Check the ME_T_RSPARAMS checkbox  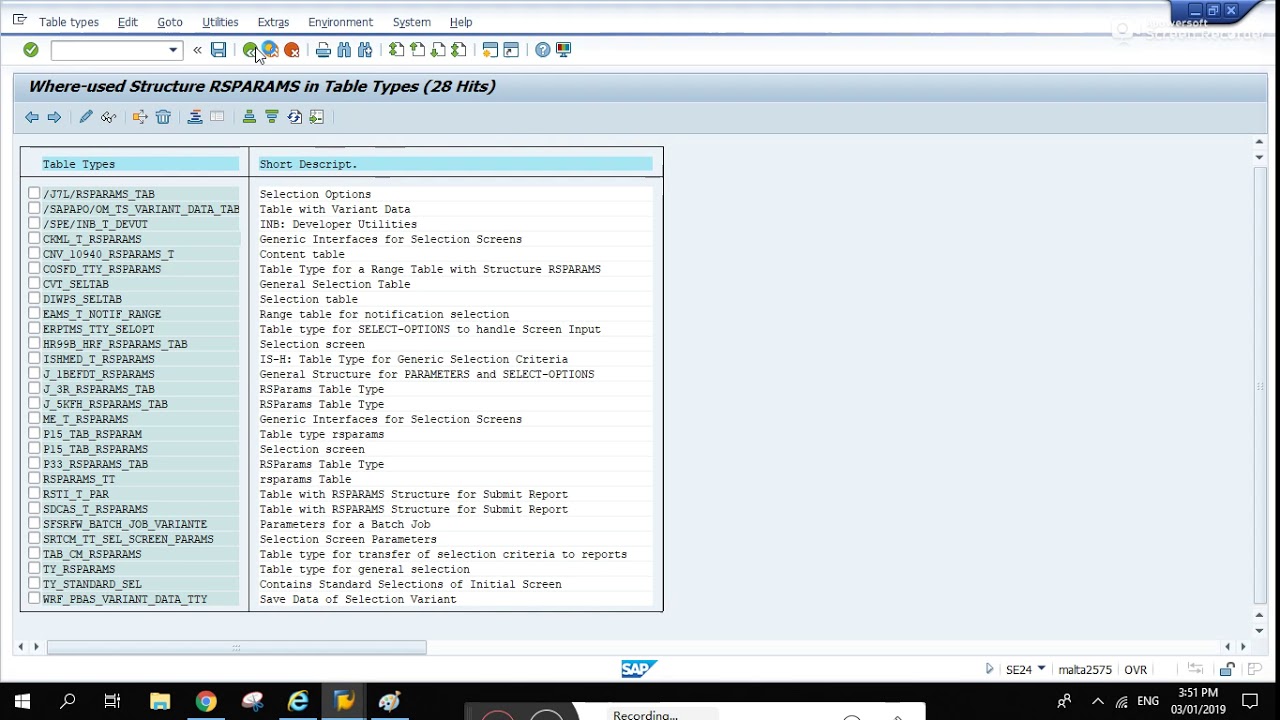34,418
